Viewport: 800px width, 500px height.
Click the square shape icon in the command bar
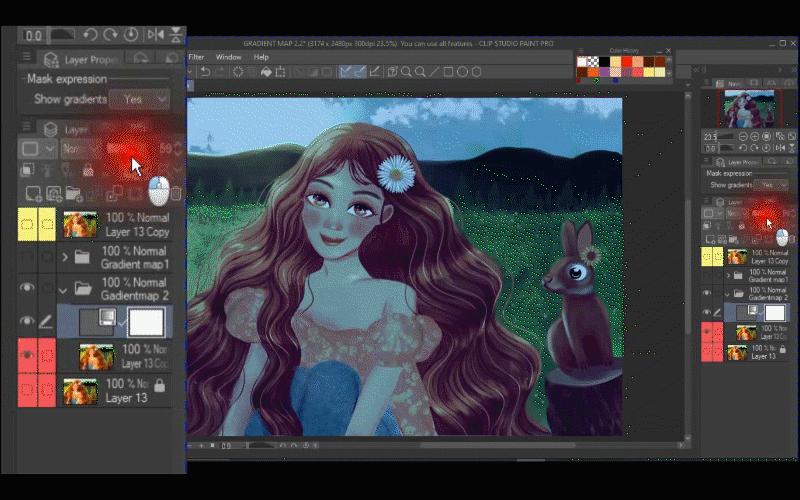pyautogui.click(x=449, y=72)
